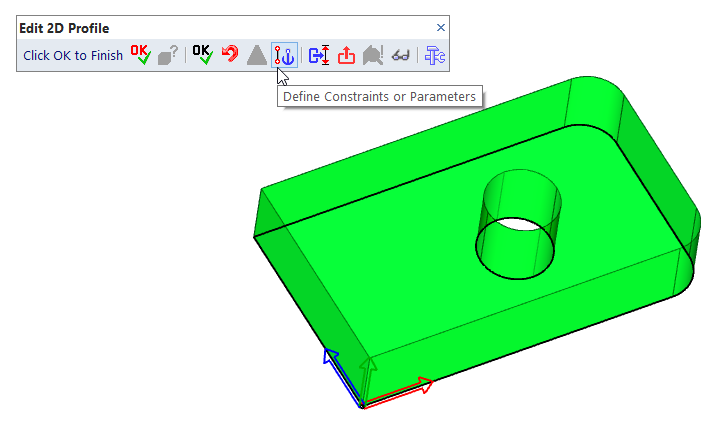The height and width of the screenshot is (426, 716).
Task: Click the eyeglasses preview icon
Action: [x=400, y=56]
